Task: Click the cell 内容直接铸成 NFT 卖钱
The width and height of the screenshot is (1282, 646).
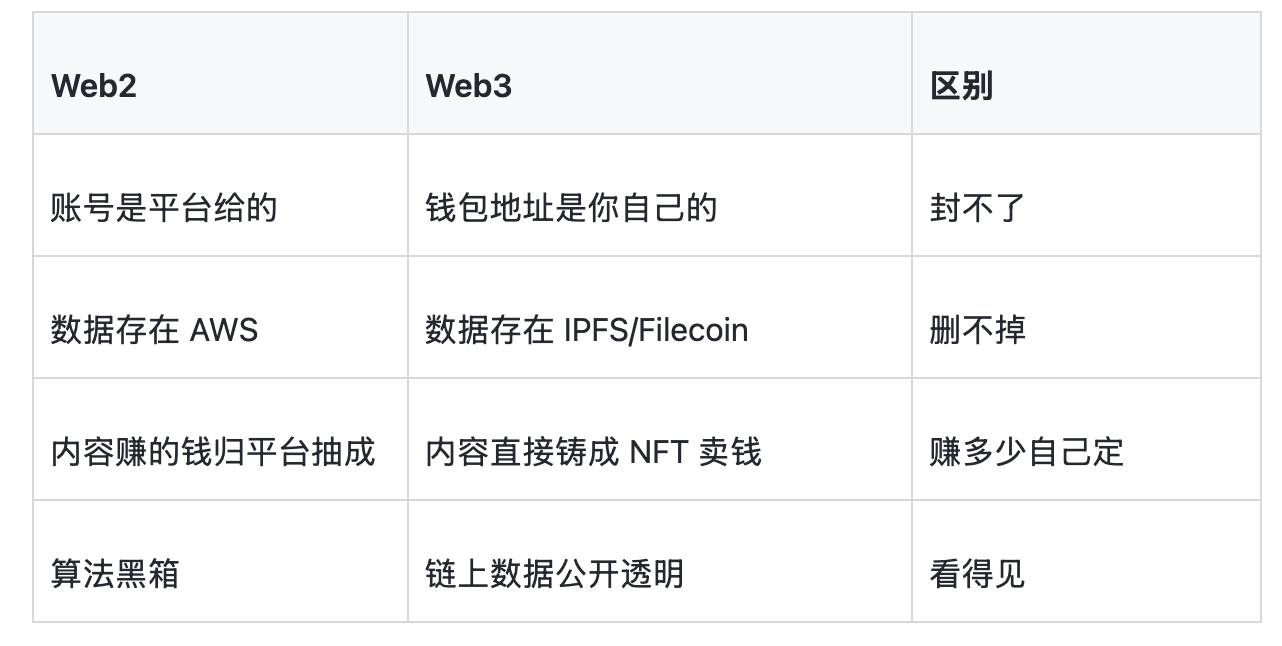Action: pos(660,439)
